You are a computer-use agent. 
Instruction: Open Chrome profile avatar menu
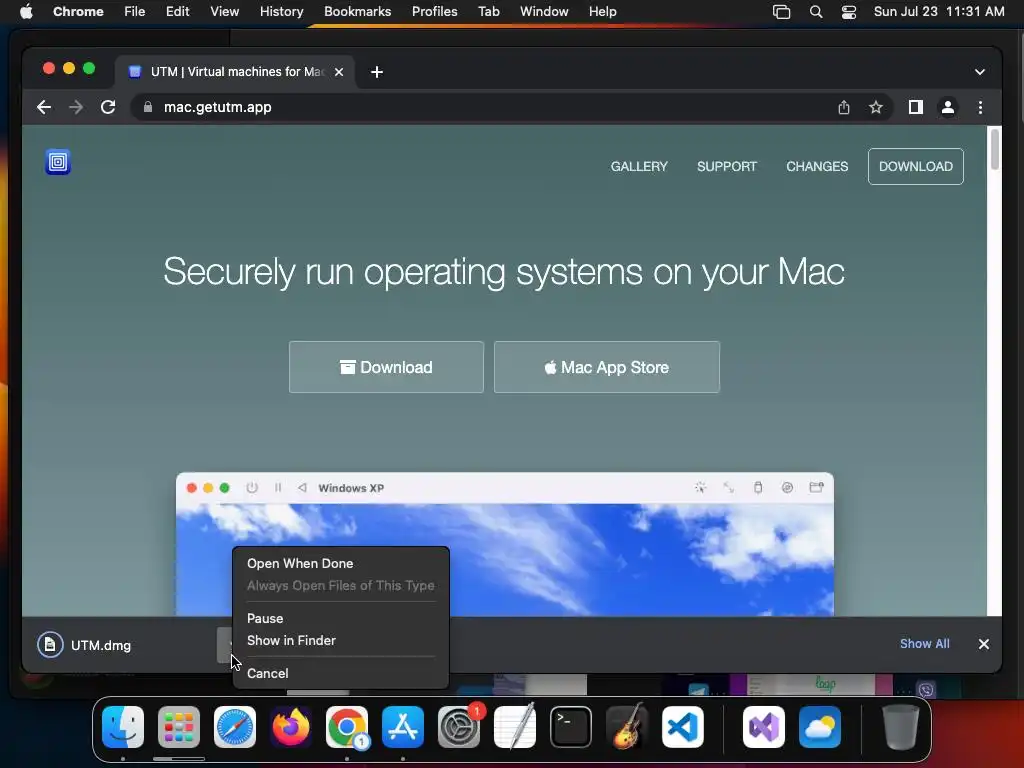(948, 107)
